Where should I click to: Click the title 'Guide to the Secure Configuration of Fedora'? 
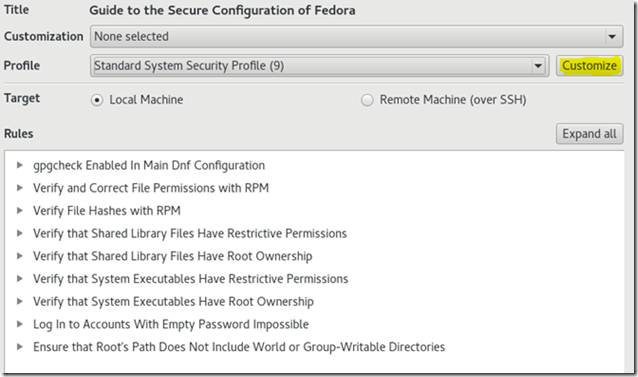pos(222,10)
